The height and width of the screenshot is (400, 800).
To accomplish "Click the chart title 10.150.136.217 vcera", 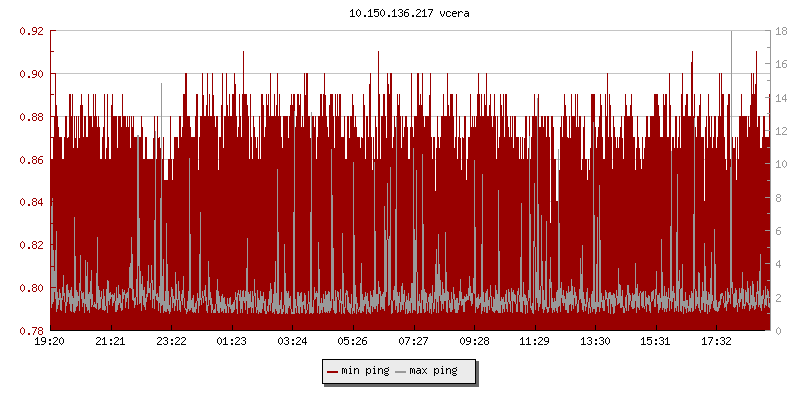I will tap(399, 14).
